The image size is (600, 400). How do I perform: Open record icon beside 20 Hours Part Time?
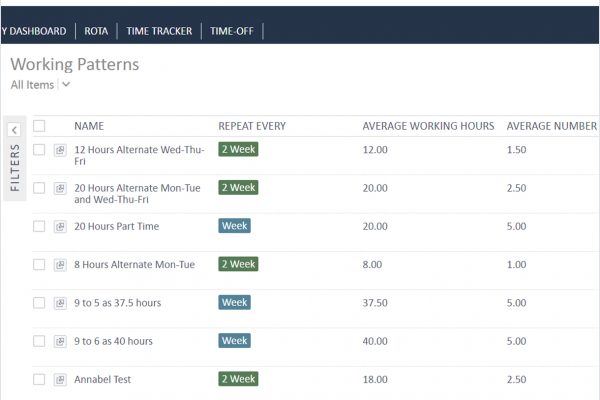(60, 226)
